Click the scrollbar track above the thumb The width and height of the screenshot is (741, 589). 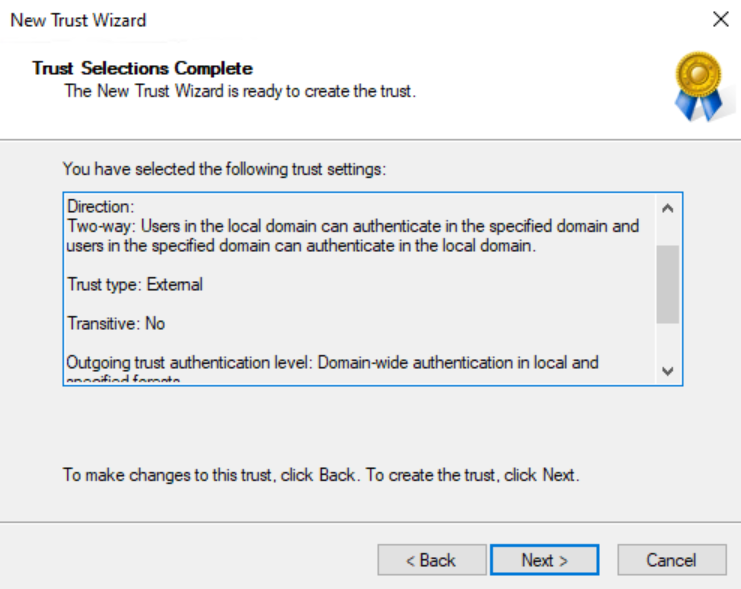tap(668, 232)
